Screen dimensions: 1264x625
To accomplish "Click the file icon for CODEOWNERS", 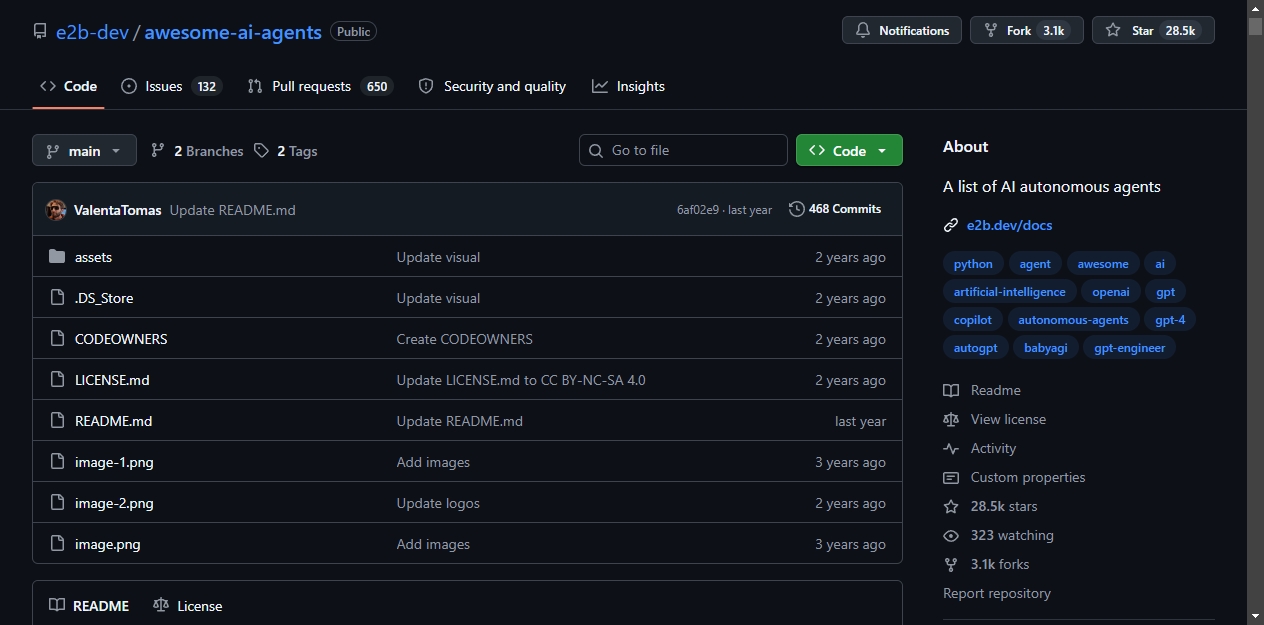I will click(56, 339).
